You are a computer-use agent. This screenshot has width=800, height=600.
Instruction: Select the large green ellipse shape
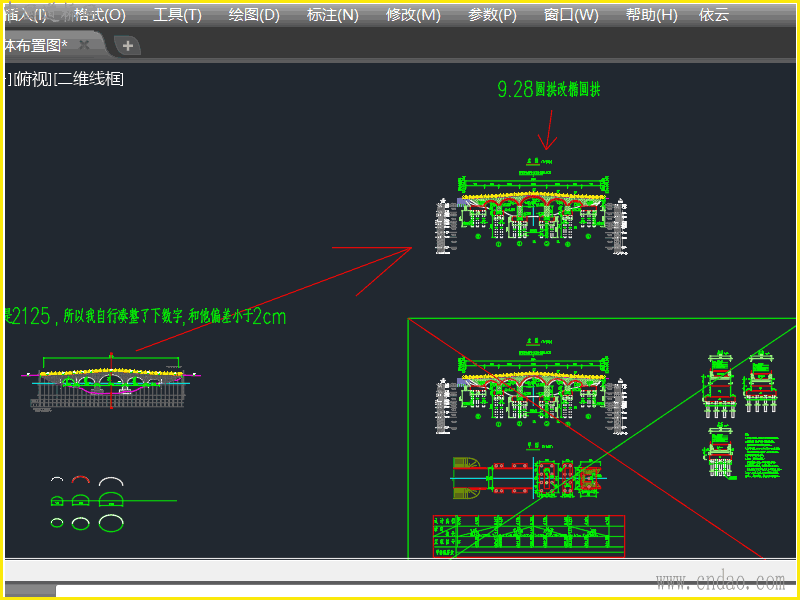point(111,523)
